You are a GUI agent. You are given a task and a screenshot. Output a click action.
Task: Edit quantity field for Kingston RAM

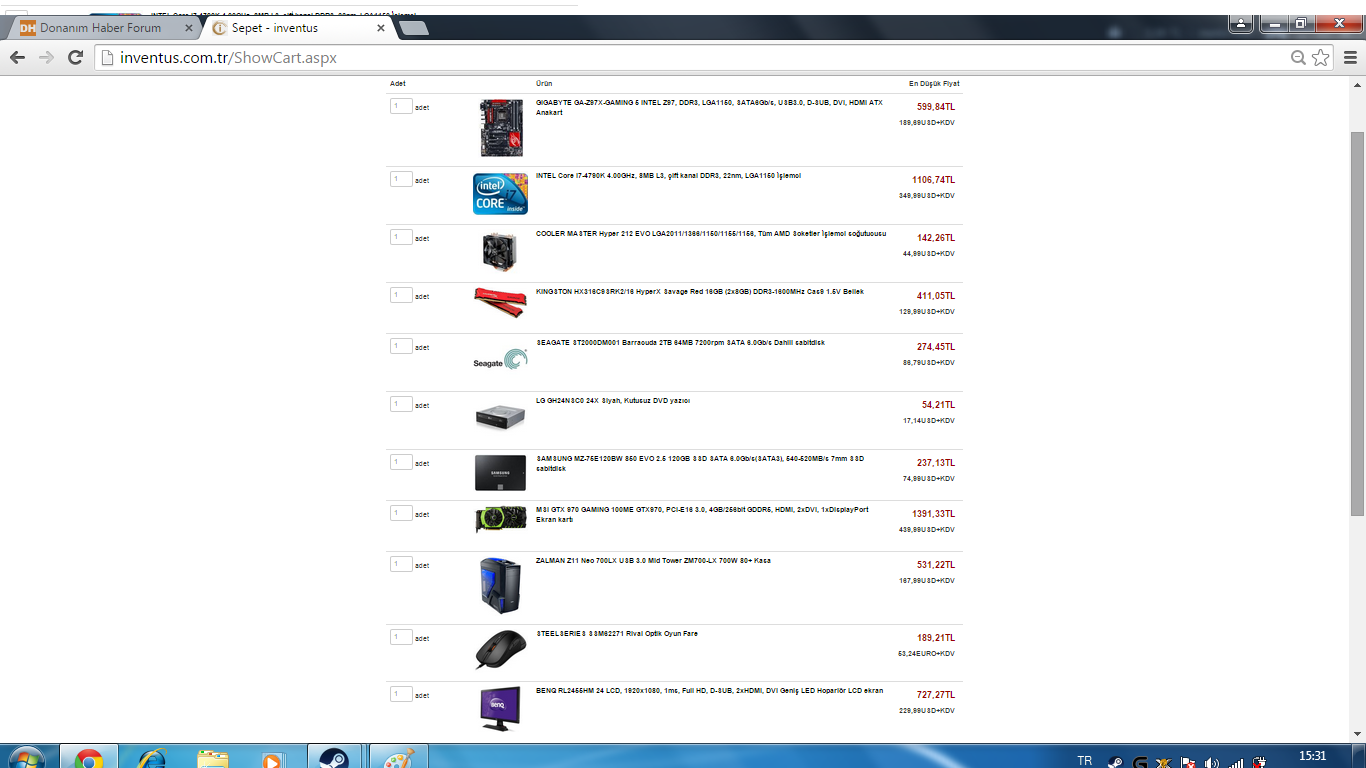(x=401, y=295)
